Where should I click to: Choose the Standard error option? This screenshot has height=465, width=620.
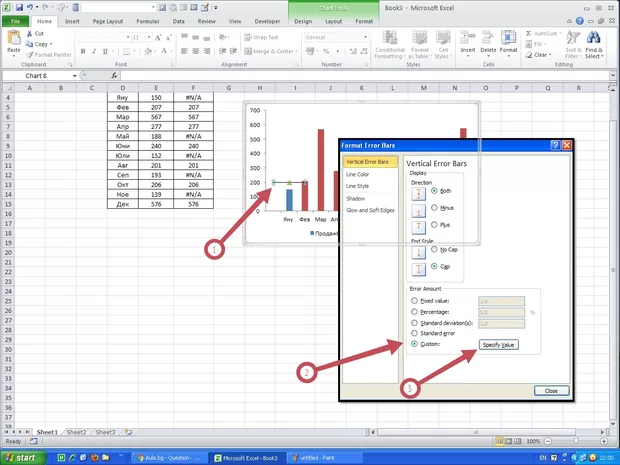(414, 333)
